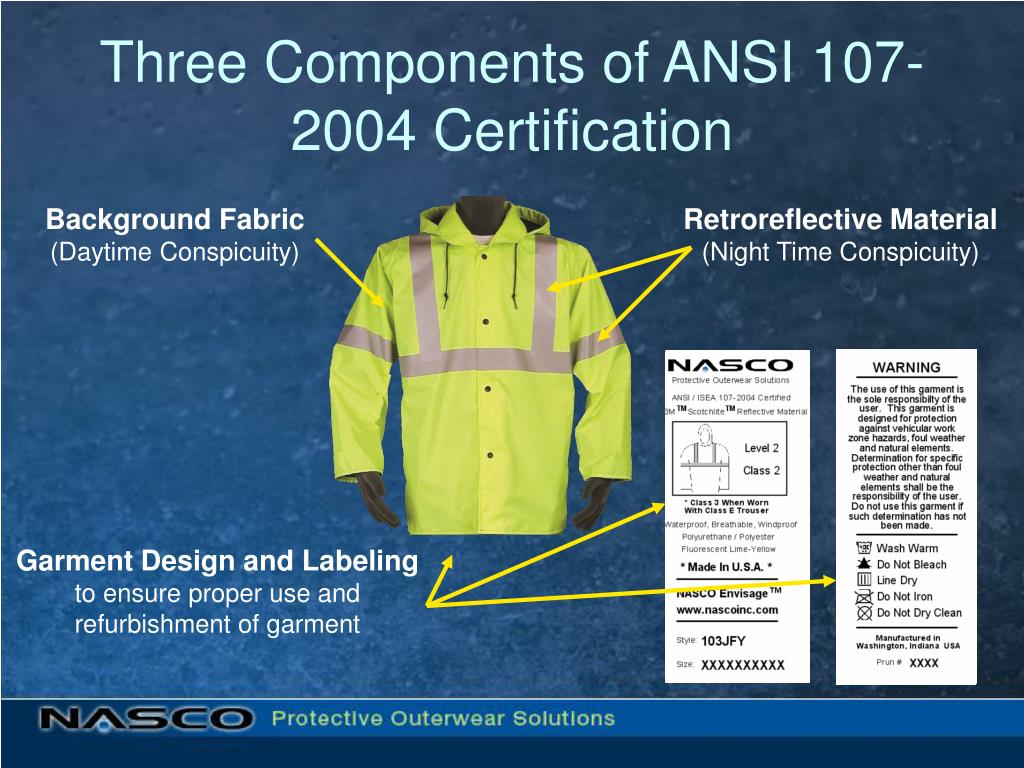Click 'Protective Outerwear Solutions' under label logo
Screen dimensions: 1024x768
pos(730,380)
